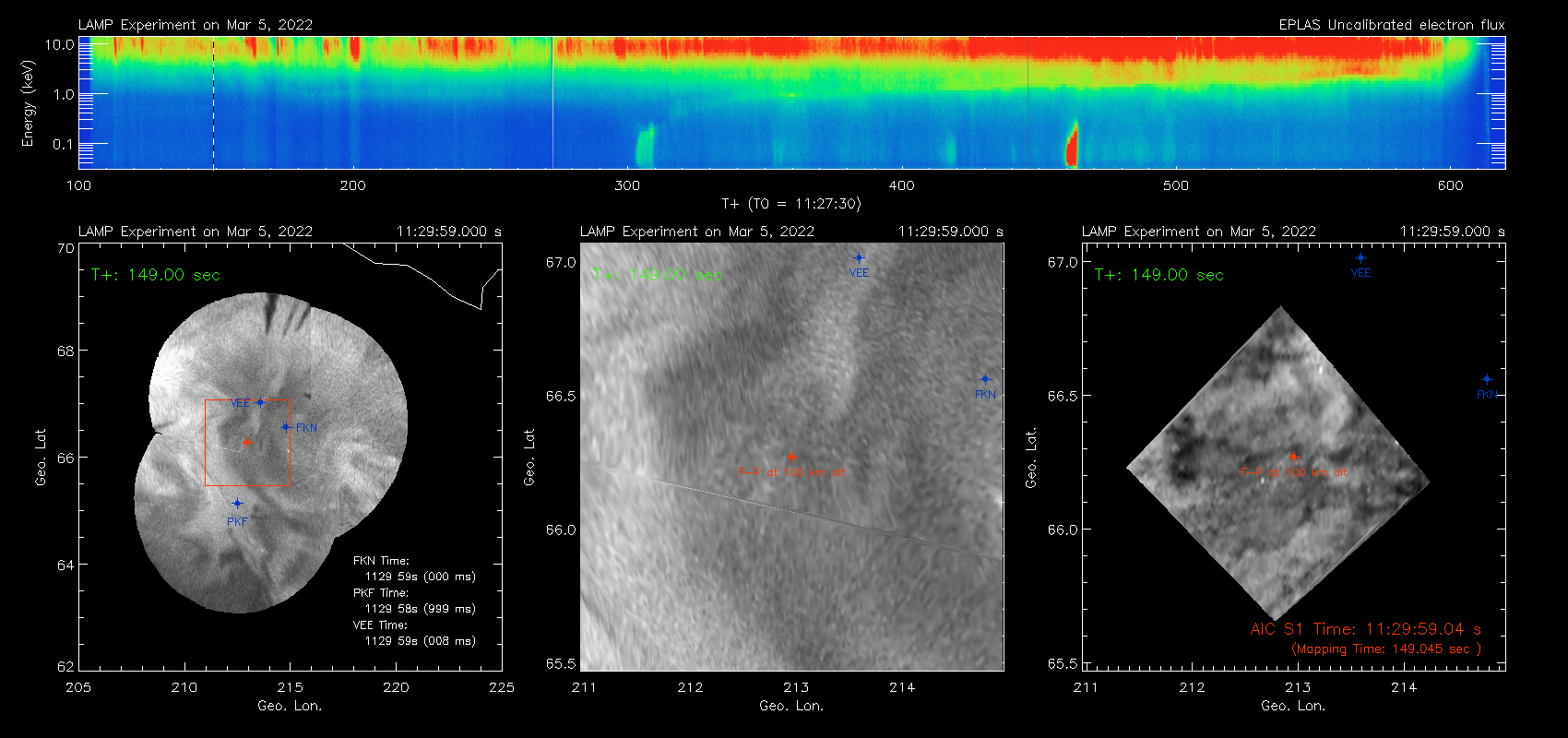Click the spectrogram's 'LAMP Experiment on Mar 5, 2022' title
This screenshot has width=1568, height=738.
[x=196, y=25]
